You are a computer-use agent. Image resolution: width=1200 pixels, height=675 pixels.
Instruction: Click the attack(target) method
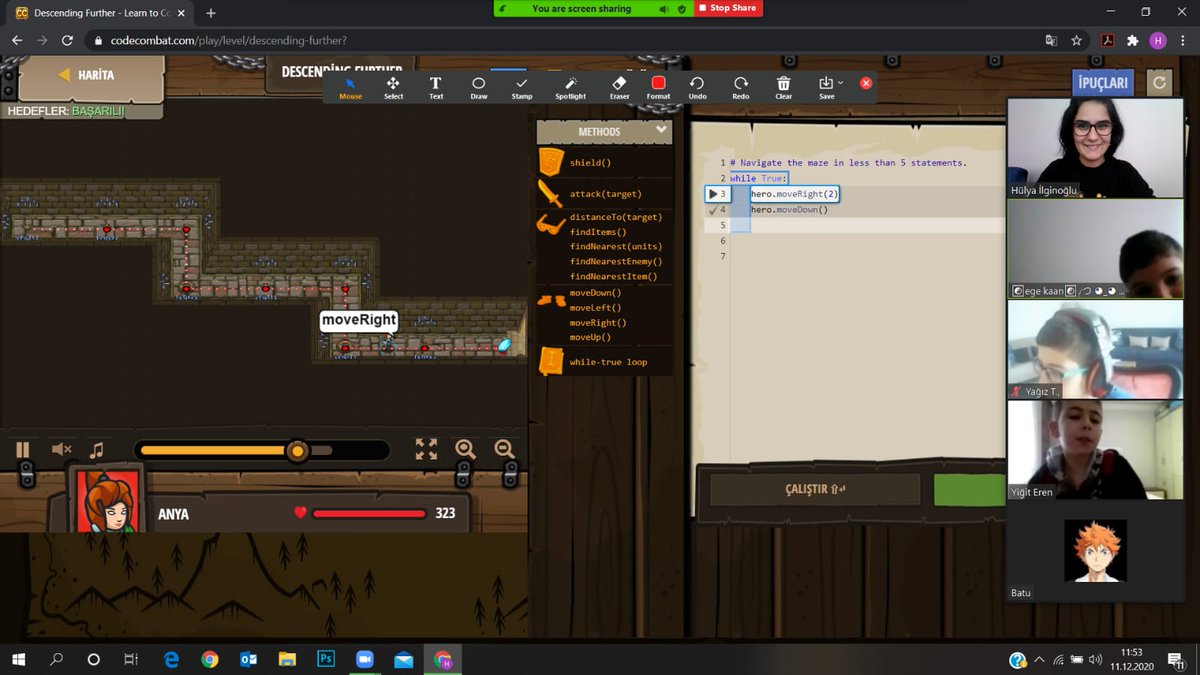click(606, 194)
